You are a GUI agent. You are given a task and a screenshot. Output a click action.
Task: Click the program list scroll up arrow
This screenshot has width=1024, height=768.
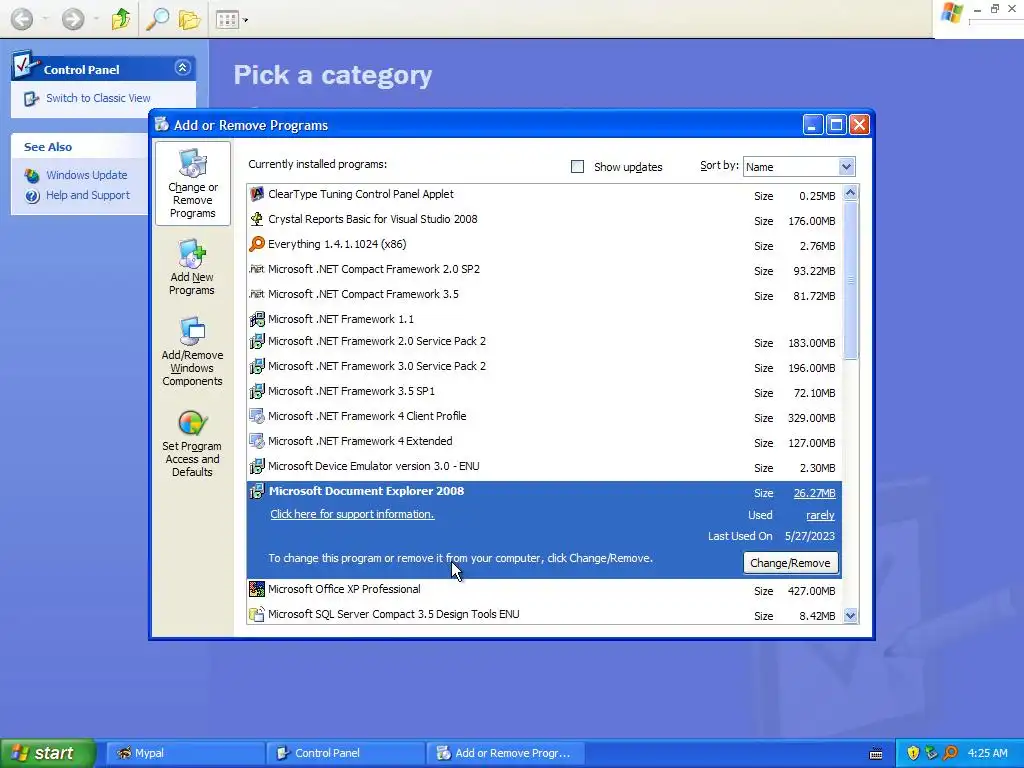(x=850, y=193)
